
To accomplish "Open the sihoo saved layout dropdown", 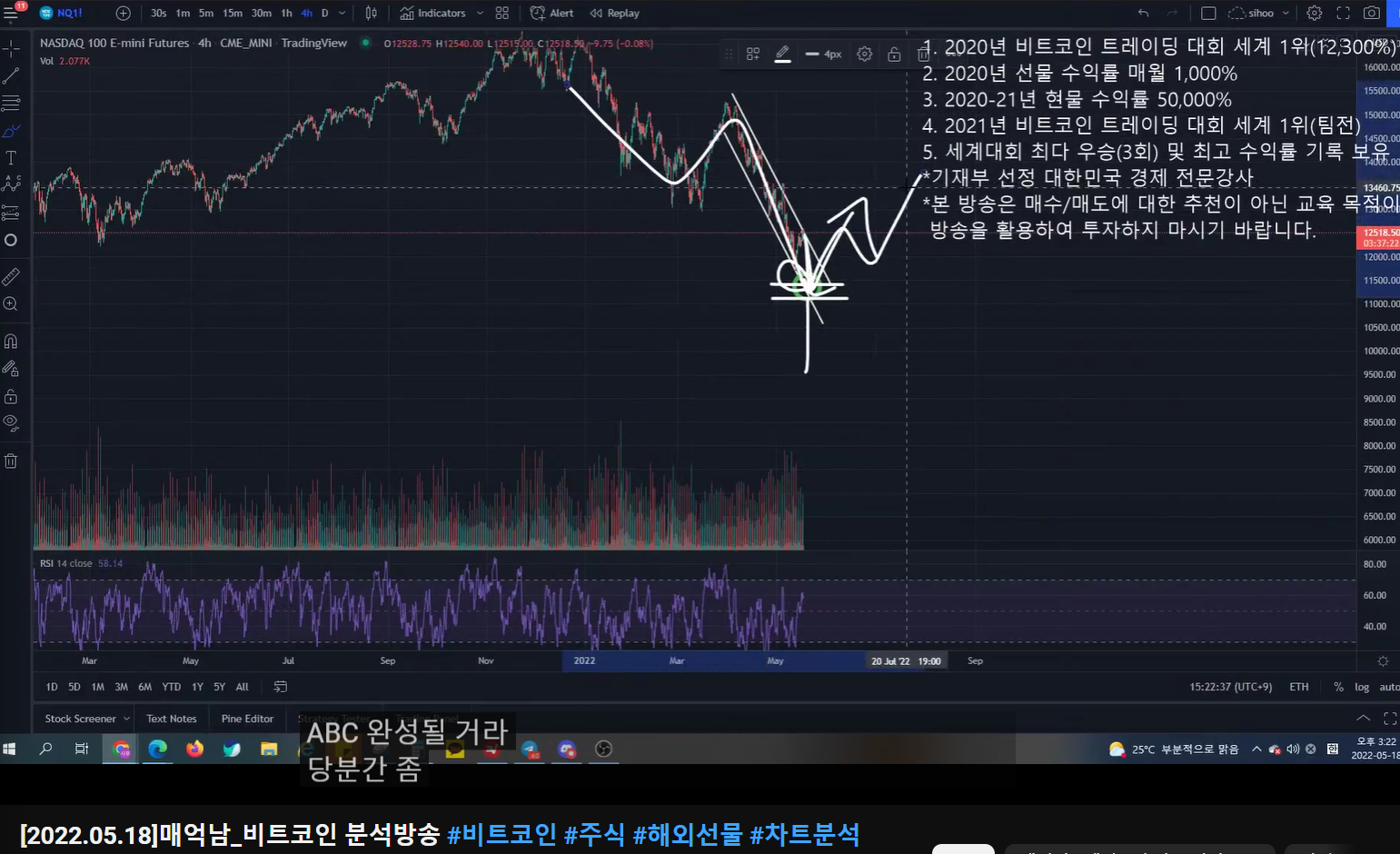I will (1259, 14).
